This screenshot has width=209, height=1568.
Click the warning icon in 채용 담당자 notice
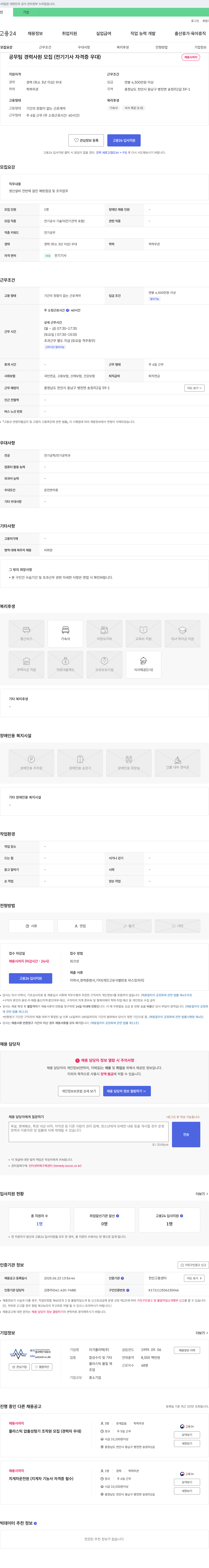click(77, 1060)
